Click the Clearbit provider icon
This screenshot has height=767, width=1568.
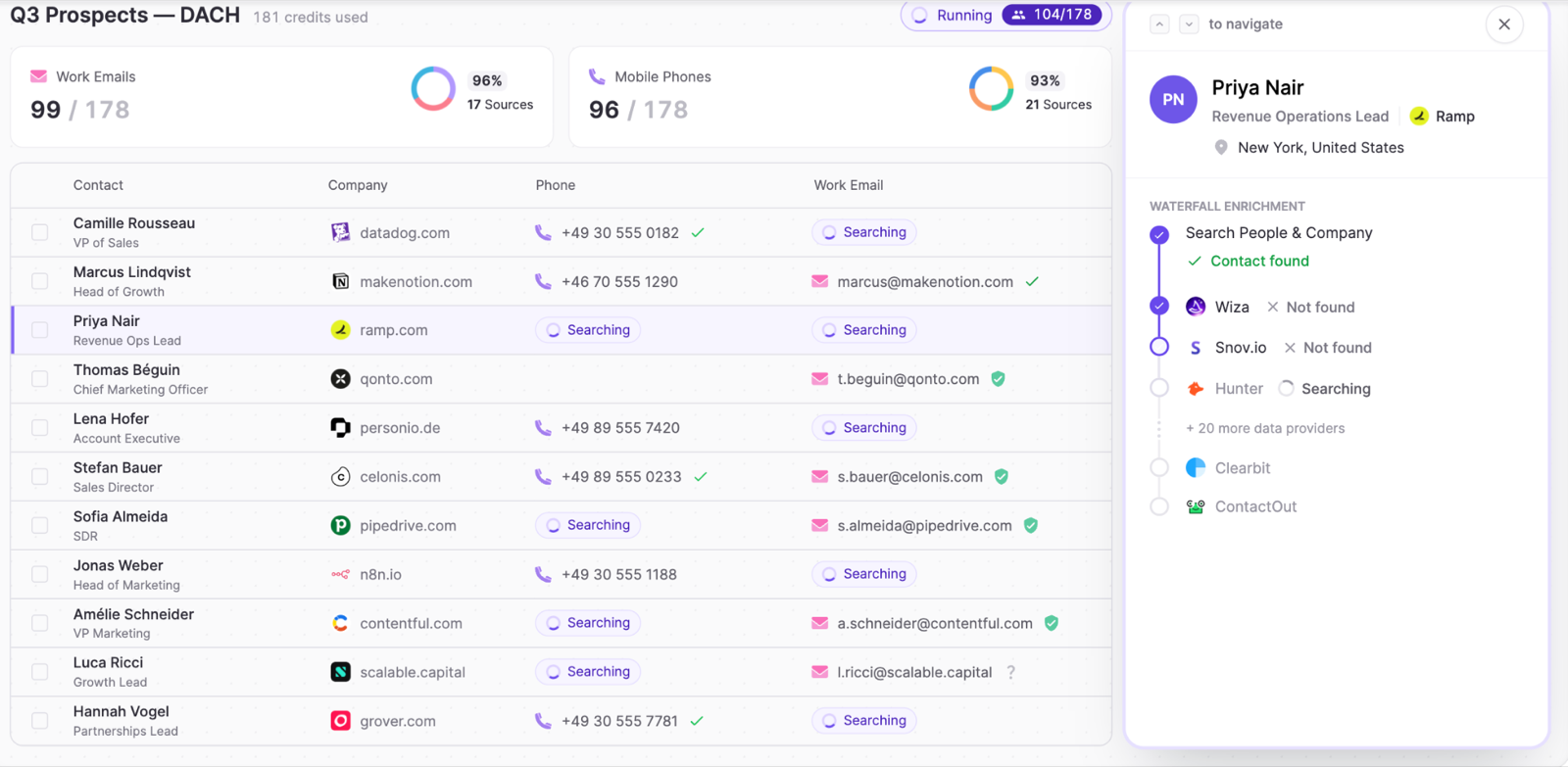click(x=1196, y=468)
